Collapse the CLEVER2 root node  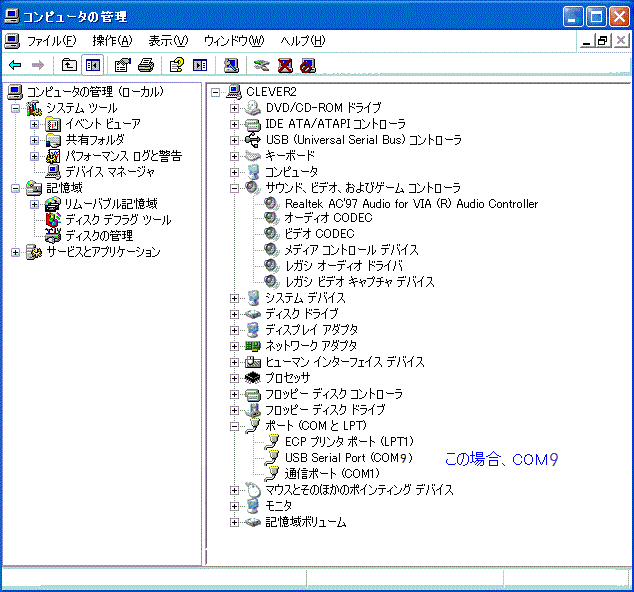click(x=216, y=93)
